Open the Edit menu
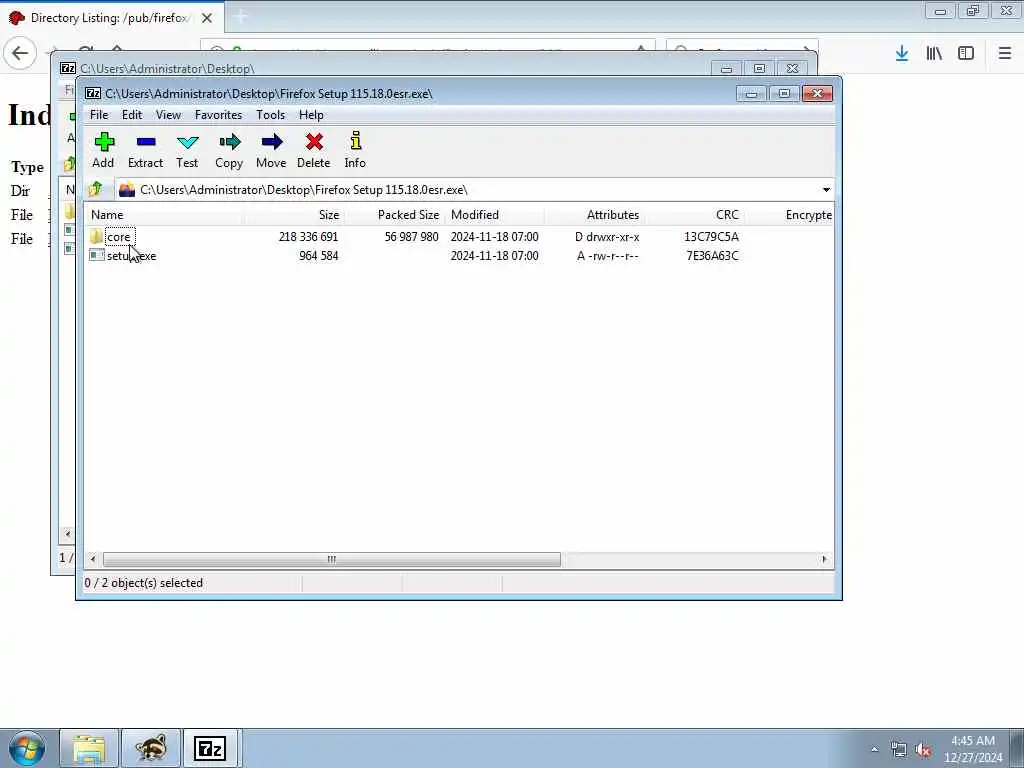 pyautogui.click(x=132, y=115)
